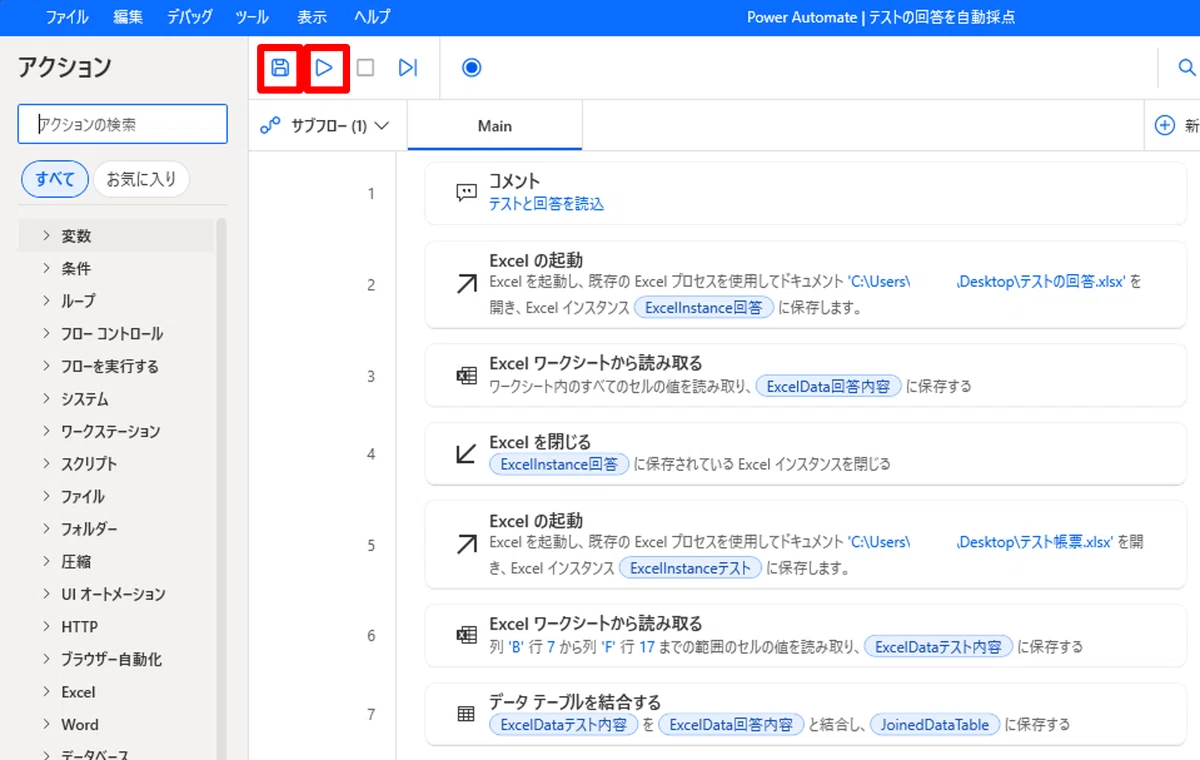The image size is (1200, 760).
Task: Click the ExcelInstance回答 variable in step 2
Action: point(704,308)
